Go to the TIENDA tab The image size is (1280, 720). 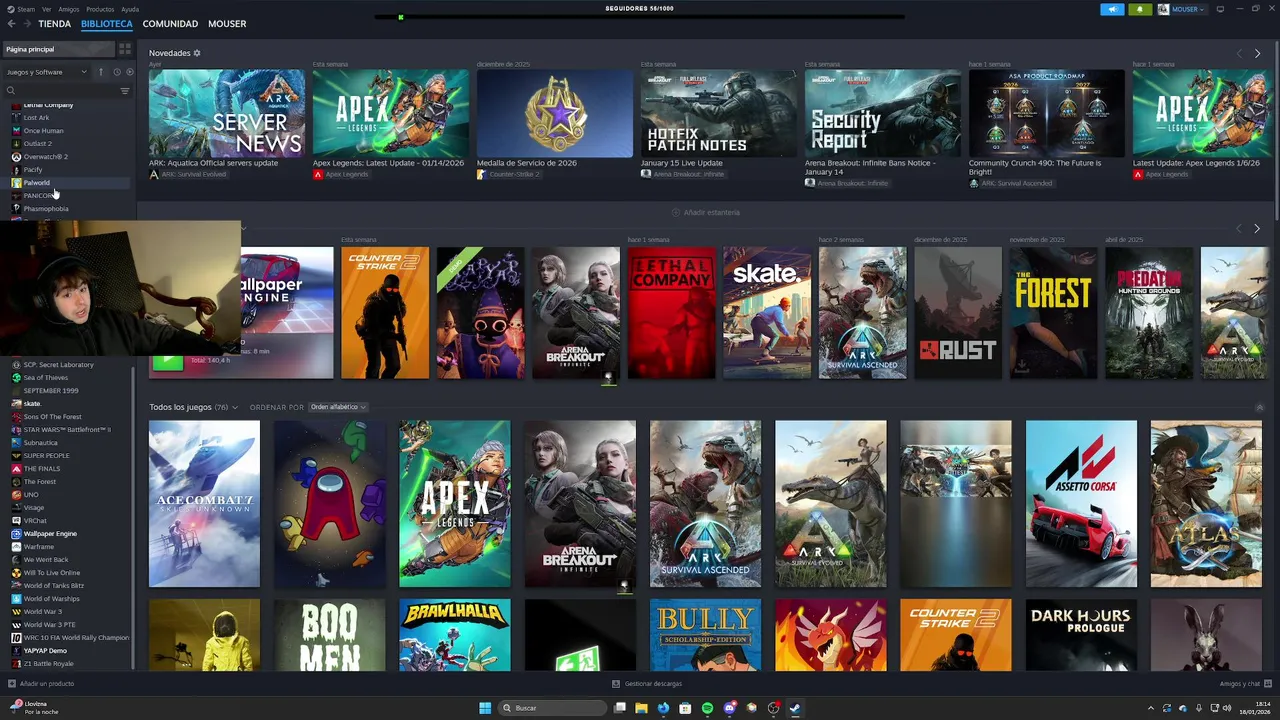tap(54, 24)
